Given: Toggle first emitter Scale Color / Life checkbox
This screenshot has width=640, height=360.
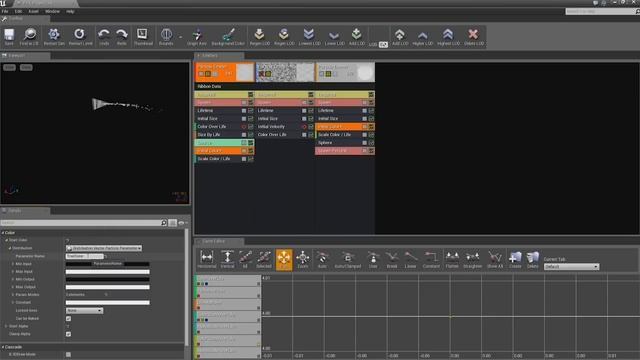Looking at the screenshot, I should (251, 159).
